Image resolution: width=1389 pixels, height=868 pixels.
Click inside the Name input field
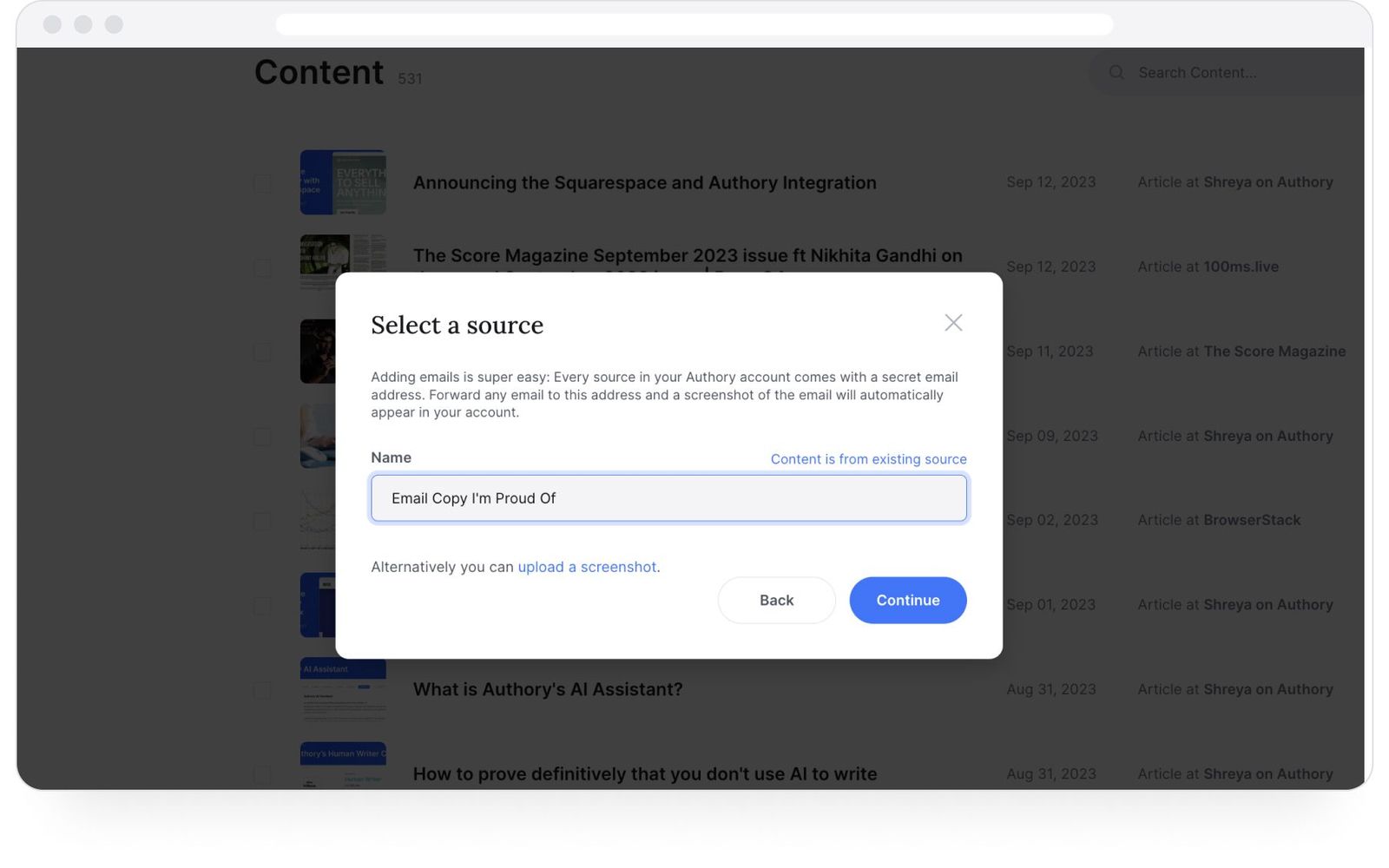point(668,498)
